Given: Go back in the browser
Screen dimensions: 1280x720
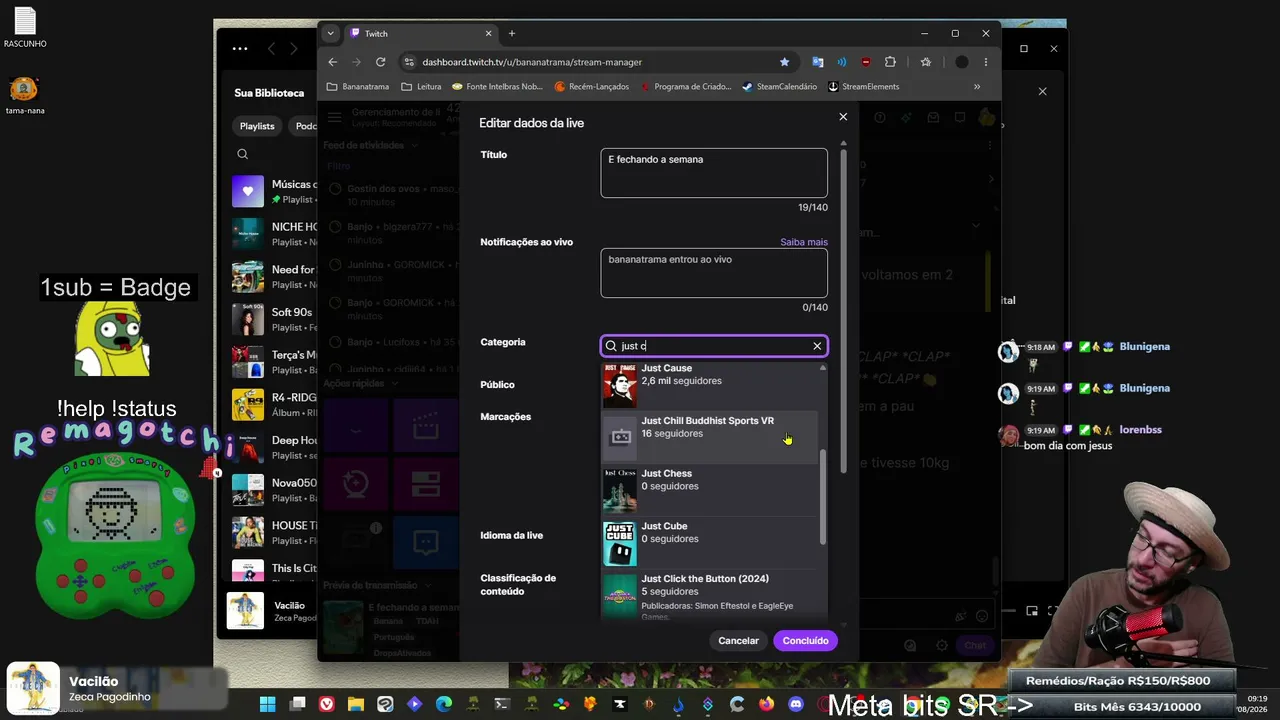Looking at the screenshot, I should 333,62.
